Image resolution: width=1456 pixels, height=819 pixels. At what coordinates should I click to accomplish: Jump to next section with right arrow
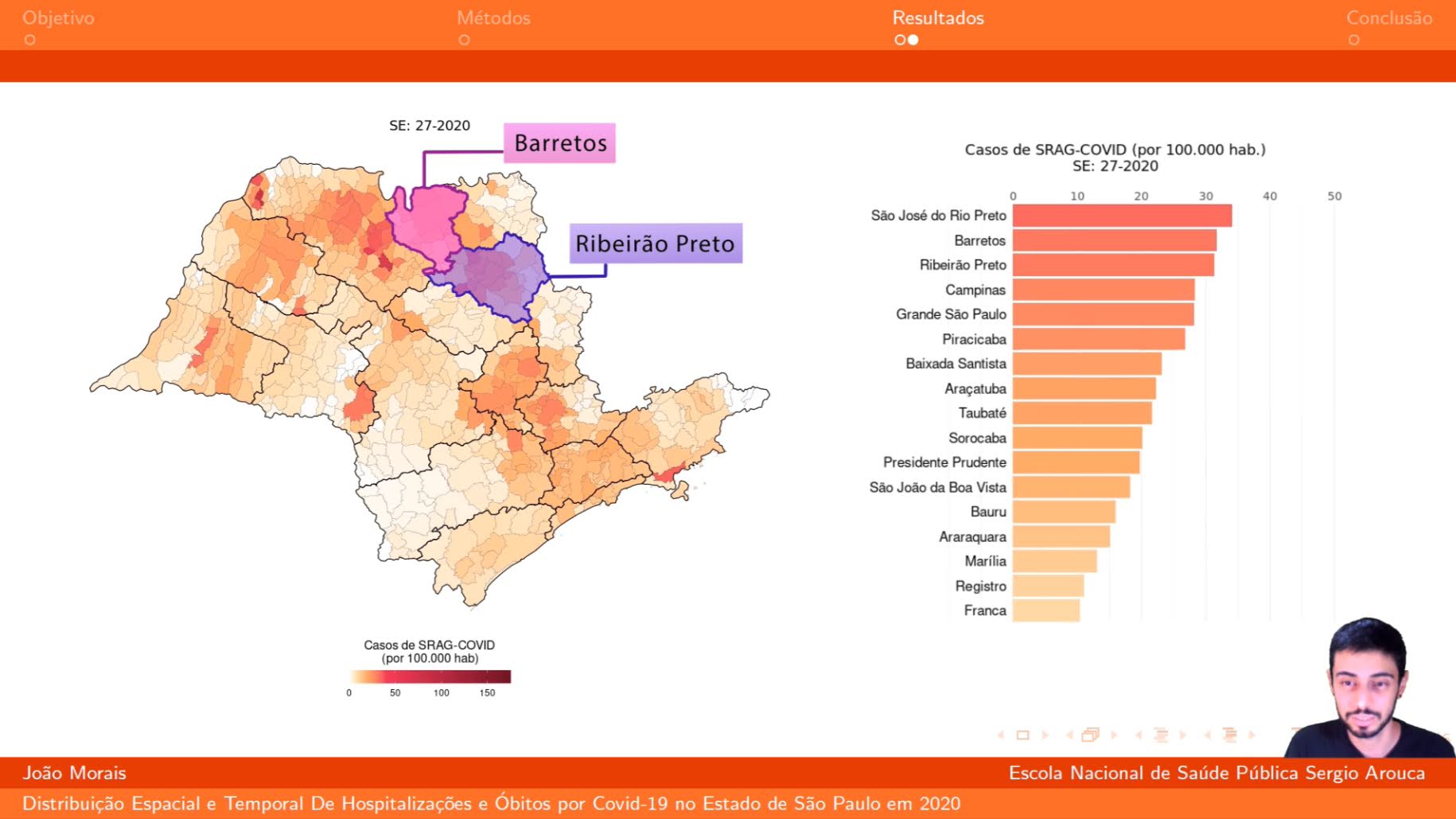click(1252, 735)
